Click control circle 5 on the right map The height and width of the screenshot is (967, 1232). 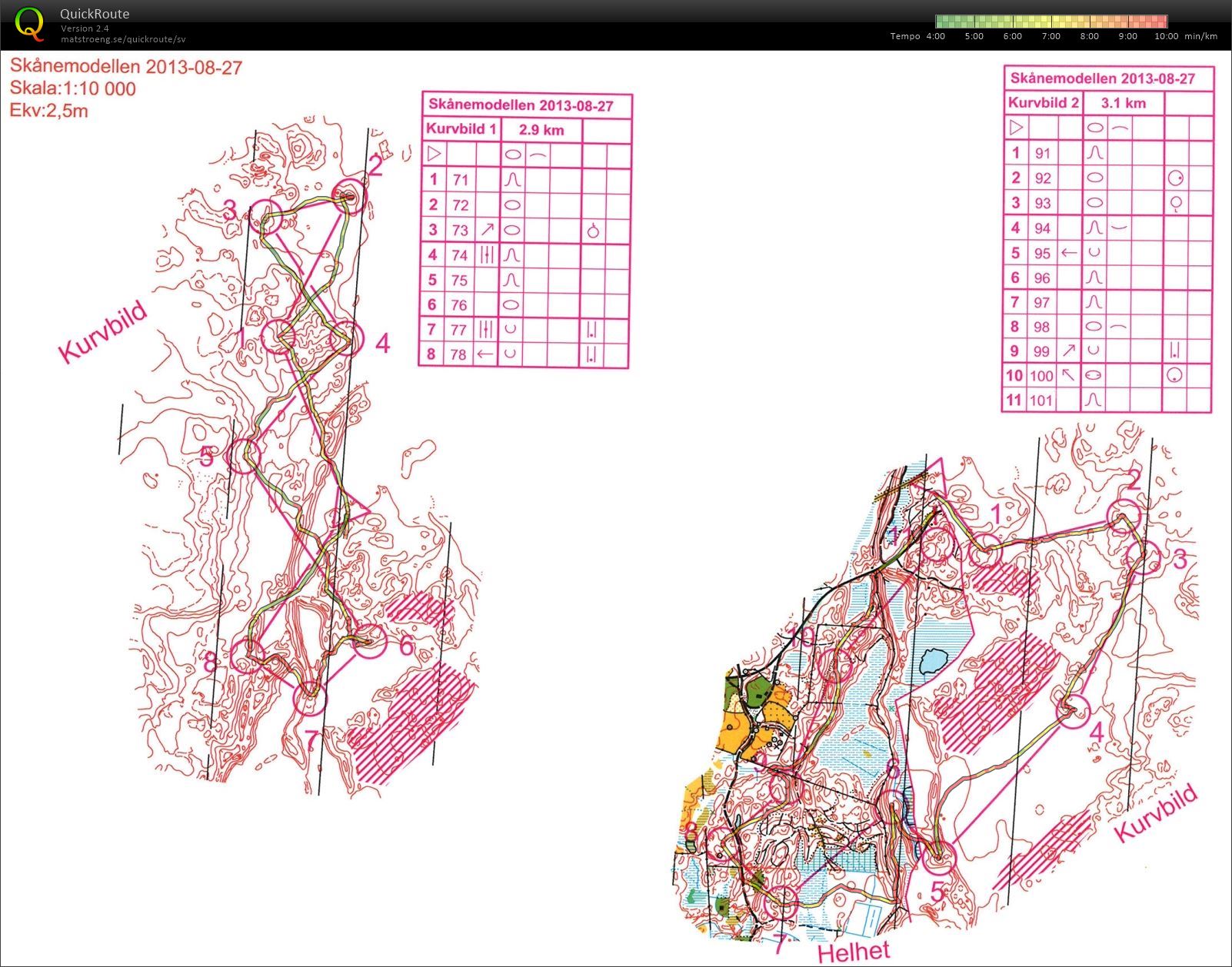(x=937, y=856)
